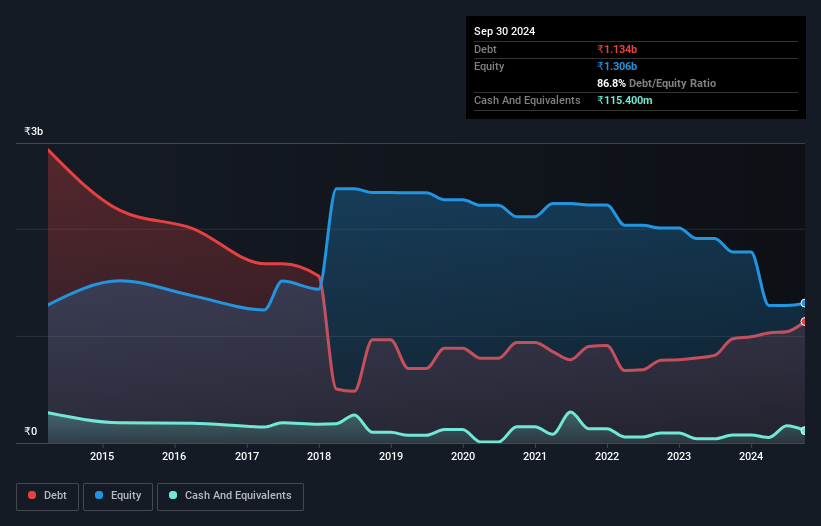821x526 pixels.
Task: Click the ₹0 y-axis label
Action: [31, 431]
